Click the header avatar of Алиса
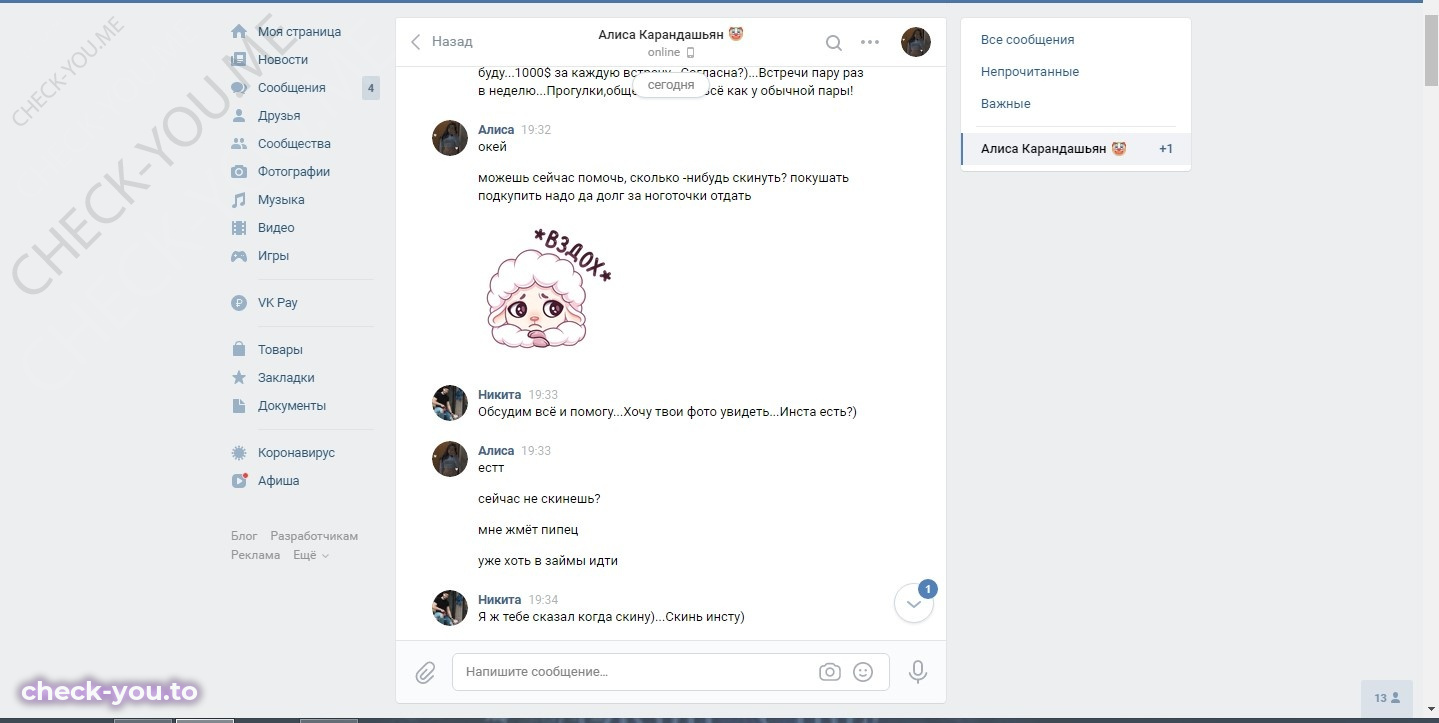The height and width of the screenshot is (723, 1439). [916, 42]
